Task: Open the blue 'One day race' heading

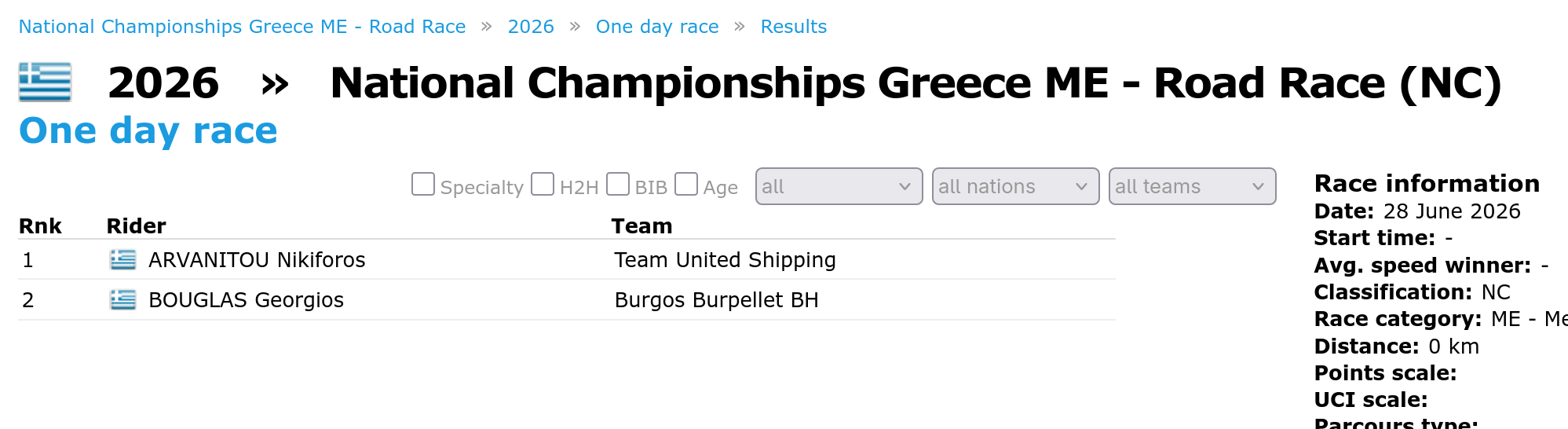Action: tap(148, 130)
